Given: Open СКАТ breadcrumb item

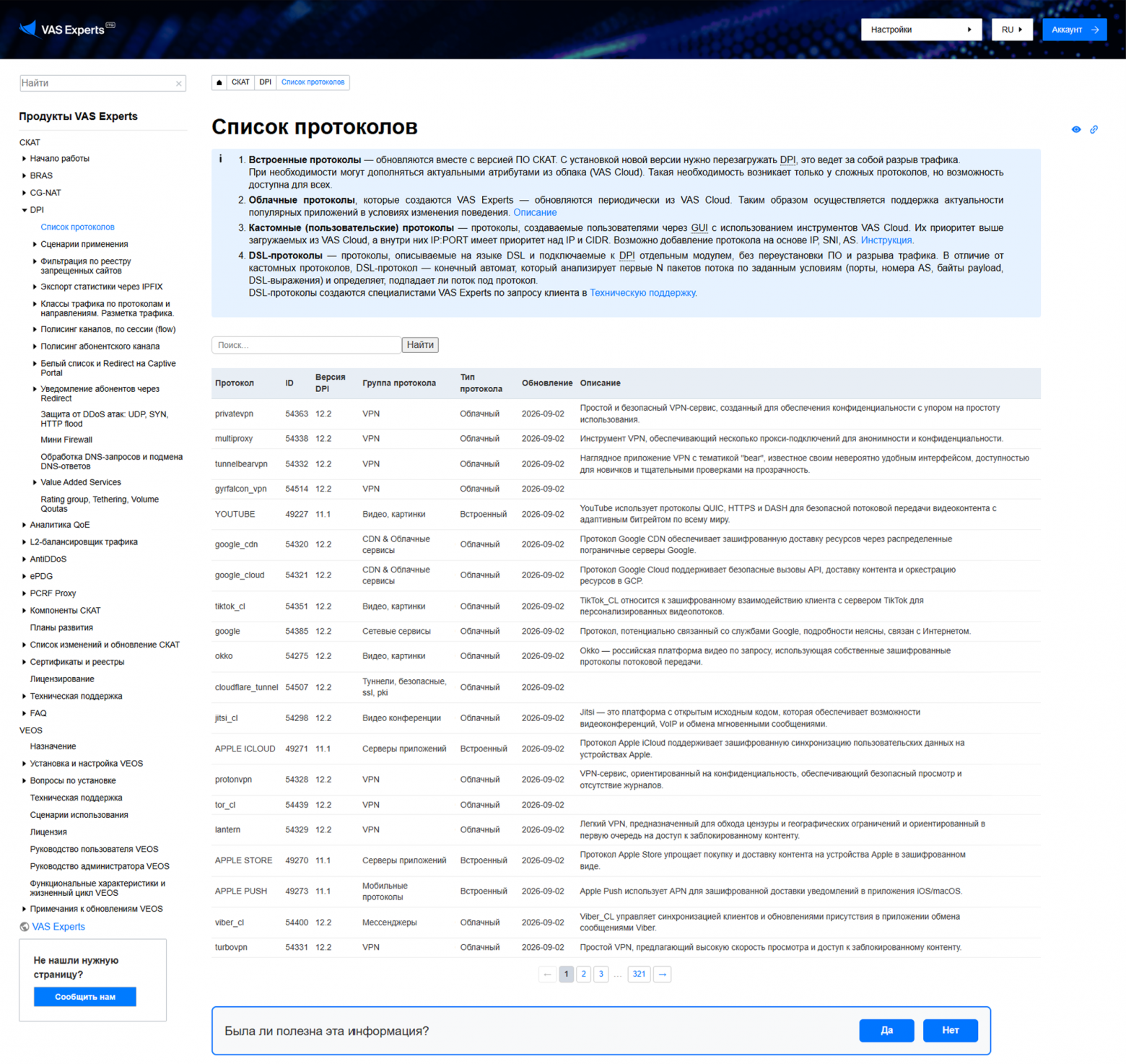Looking at the screenshot, I should tap(240, 82).
